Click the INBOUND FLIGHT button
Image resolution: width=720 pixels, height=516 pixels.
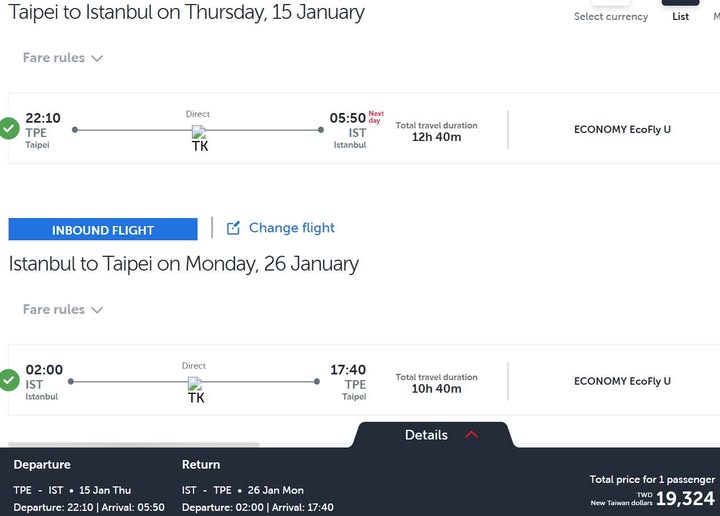point(103,230)
